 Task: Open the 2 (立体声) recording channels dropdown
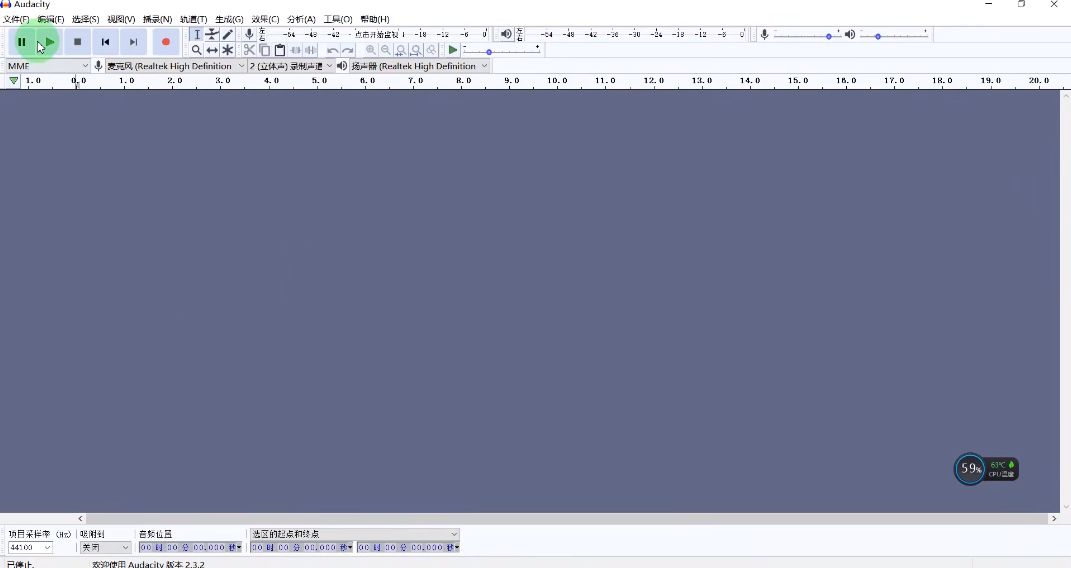tap(290, 66)
